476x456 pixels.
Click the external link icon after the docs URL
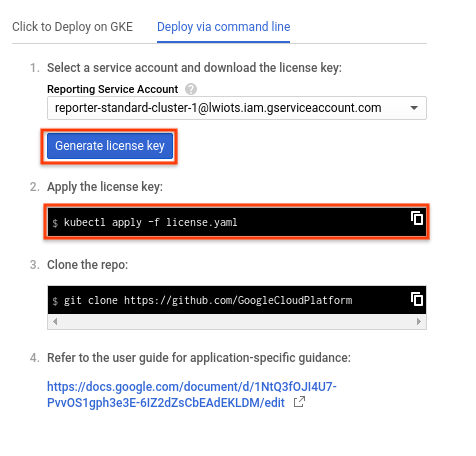[299, 402]
